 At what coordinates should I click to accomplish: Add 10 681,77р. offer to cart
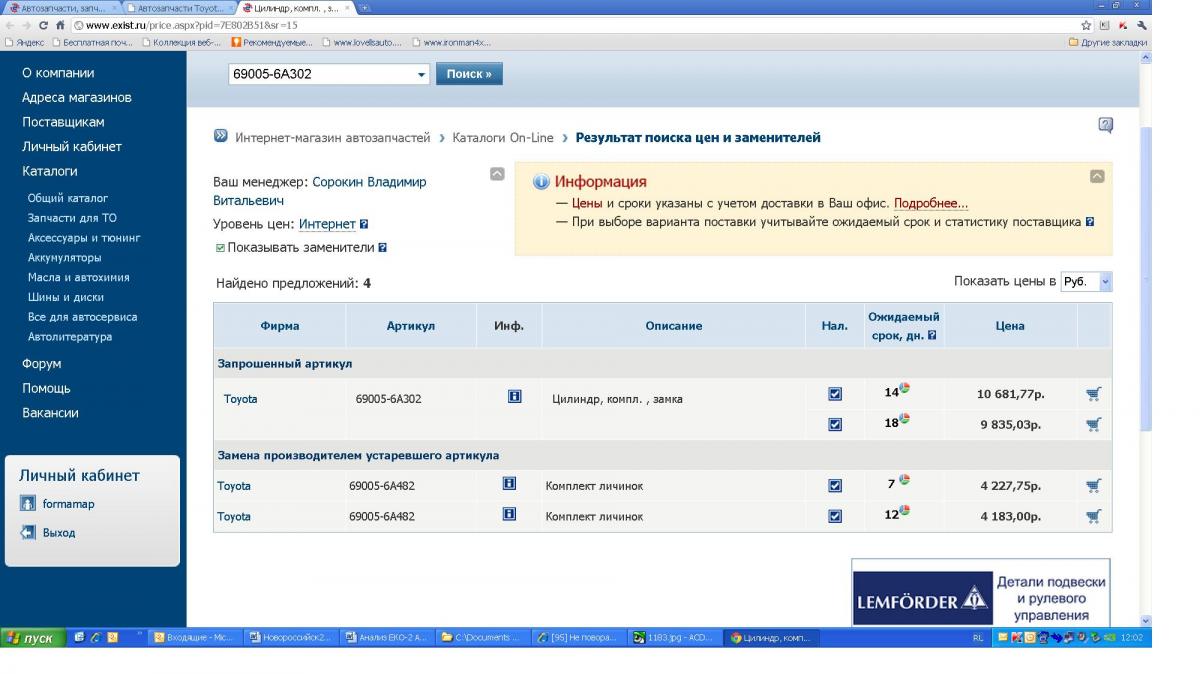1093,394
